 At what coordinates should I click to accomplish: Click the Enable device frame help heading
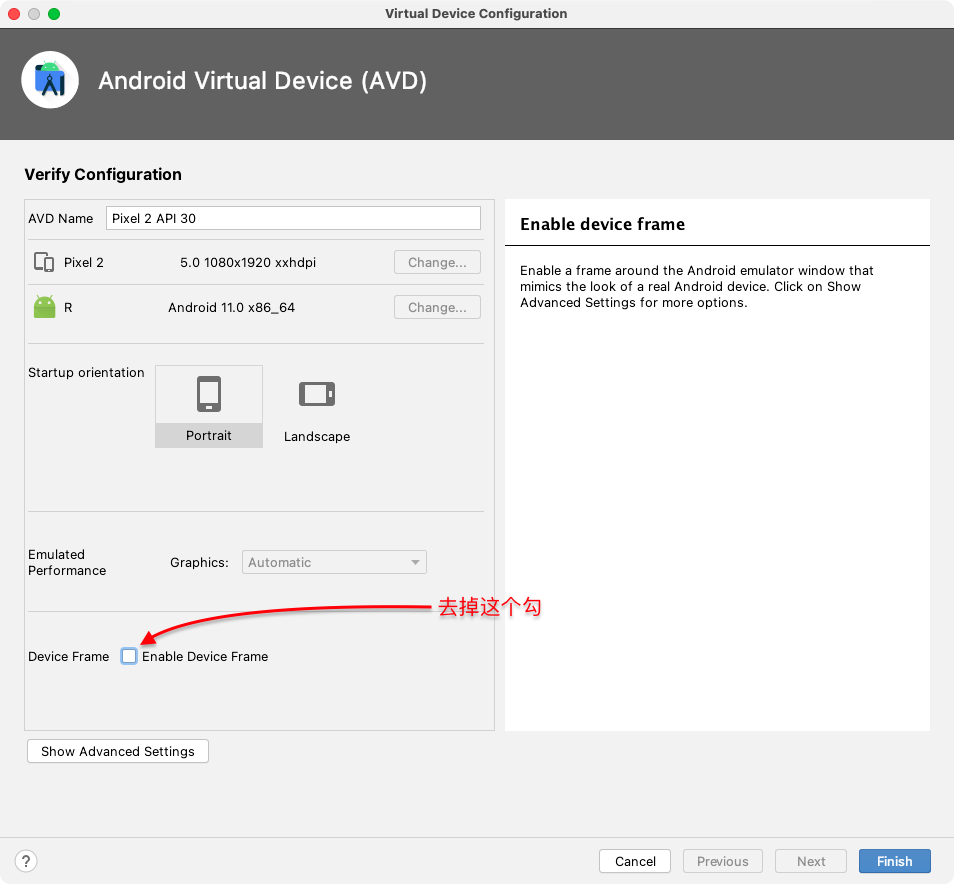tap(602, 224)
